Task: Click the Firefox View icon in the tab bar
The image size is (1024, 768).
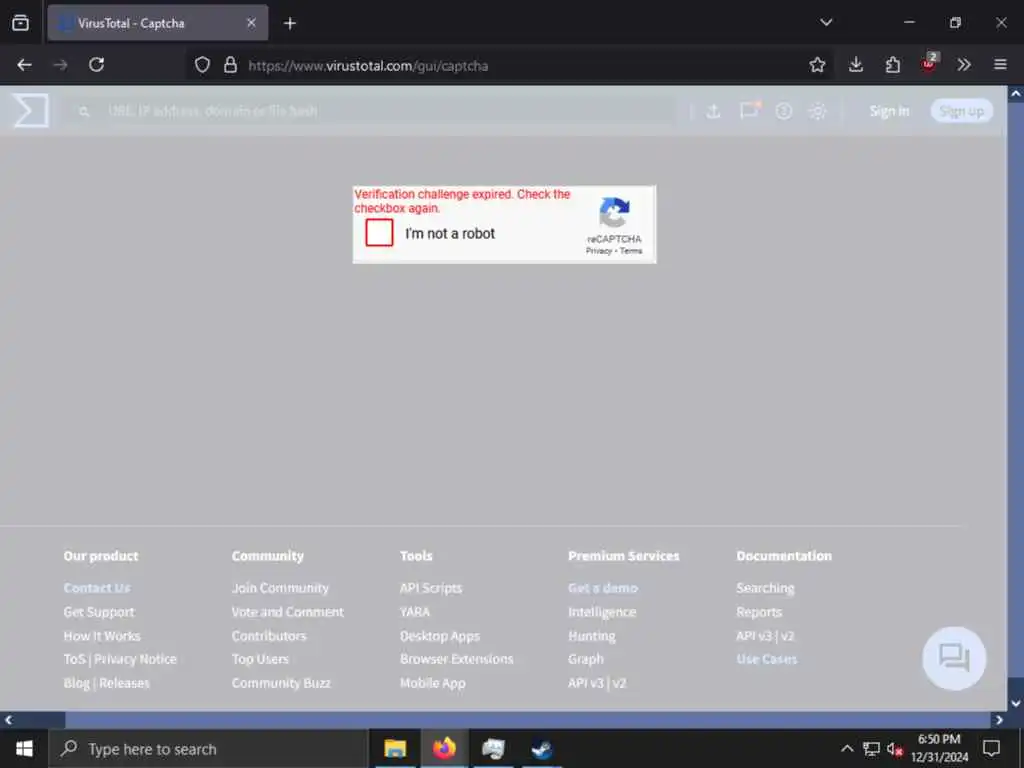Action: point(20,23)
